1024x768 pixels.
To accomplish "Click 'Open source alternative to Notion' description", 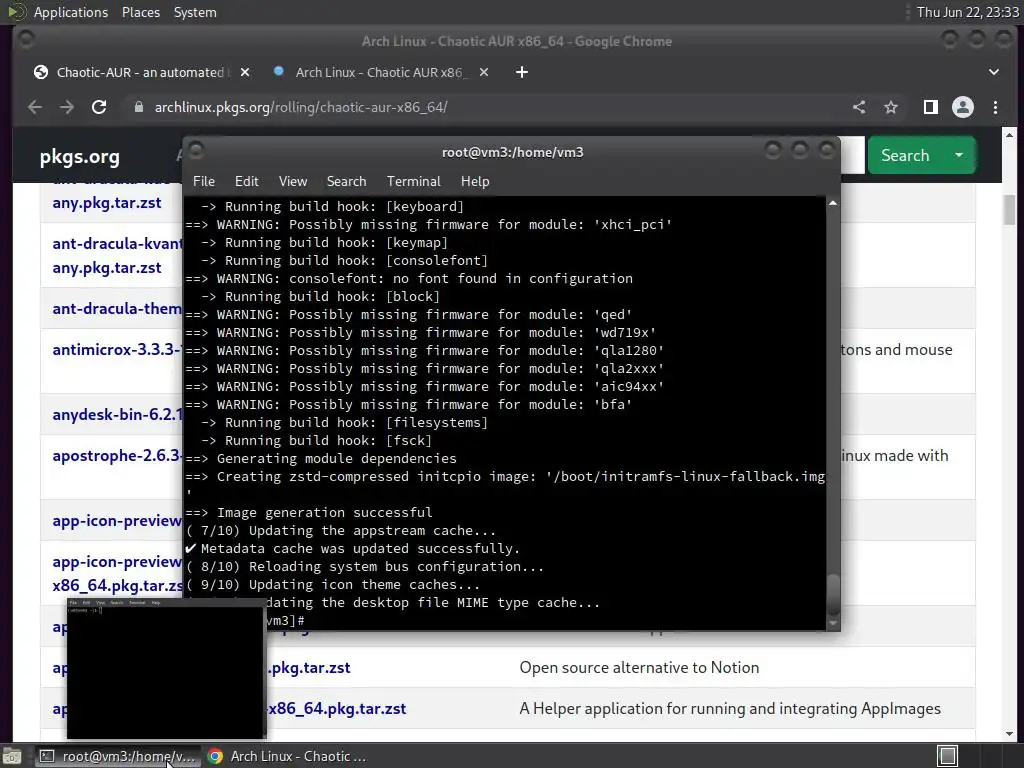I will 639,667.
